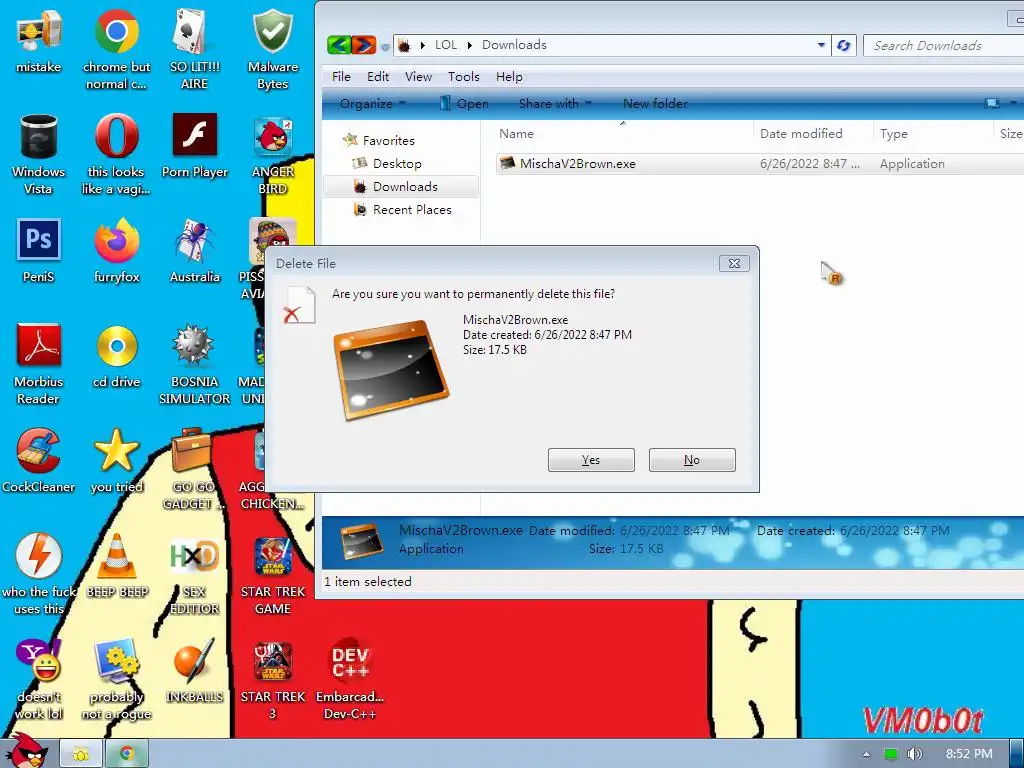The image size is (1024, 768).
Task: Select the Embarcadero Dev-C++ icon
Action: pos(350,679)
